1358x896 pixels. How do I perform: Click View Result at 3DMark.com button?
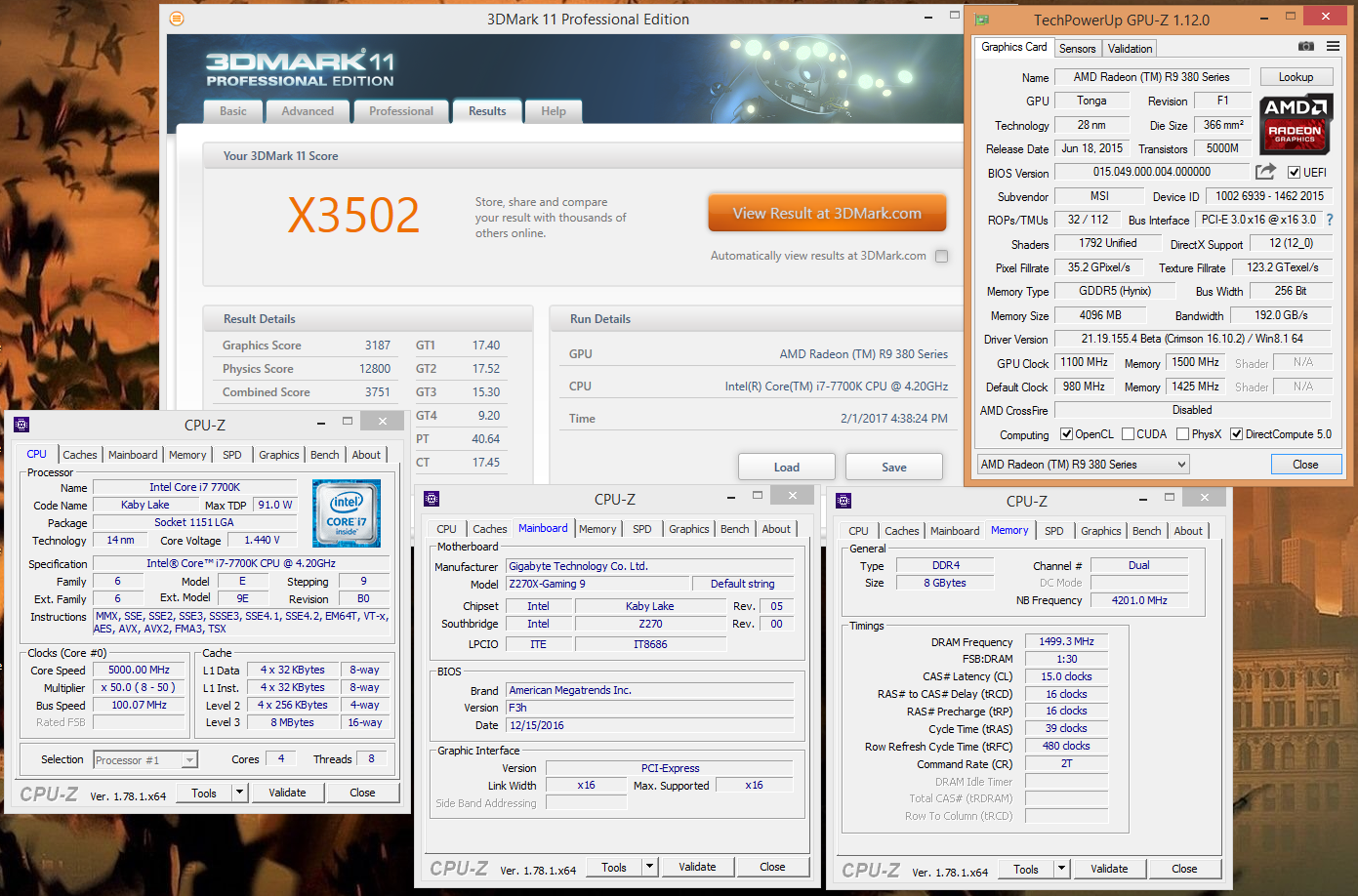coord(827,213)
